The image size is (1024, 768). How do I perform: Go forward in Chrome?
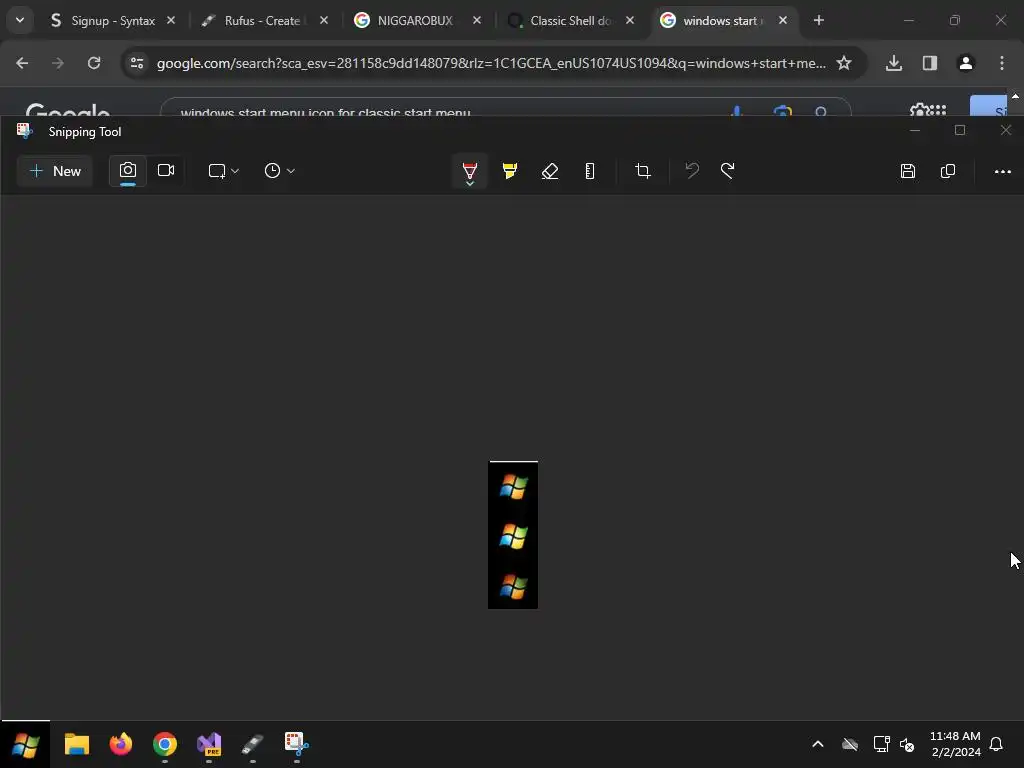58,63
